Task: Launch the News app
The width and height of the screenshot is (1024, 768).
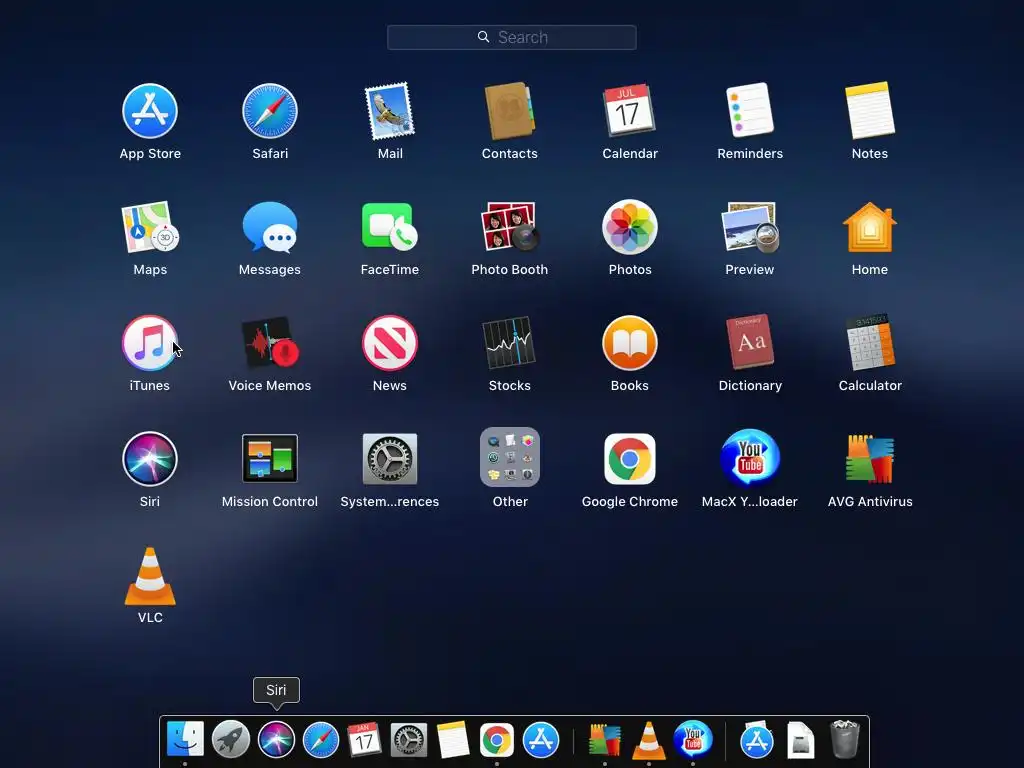Action: [390, 343]
